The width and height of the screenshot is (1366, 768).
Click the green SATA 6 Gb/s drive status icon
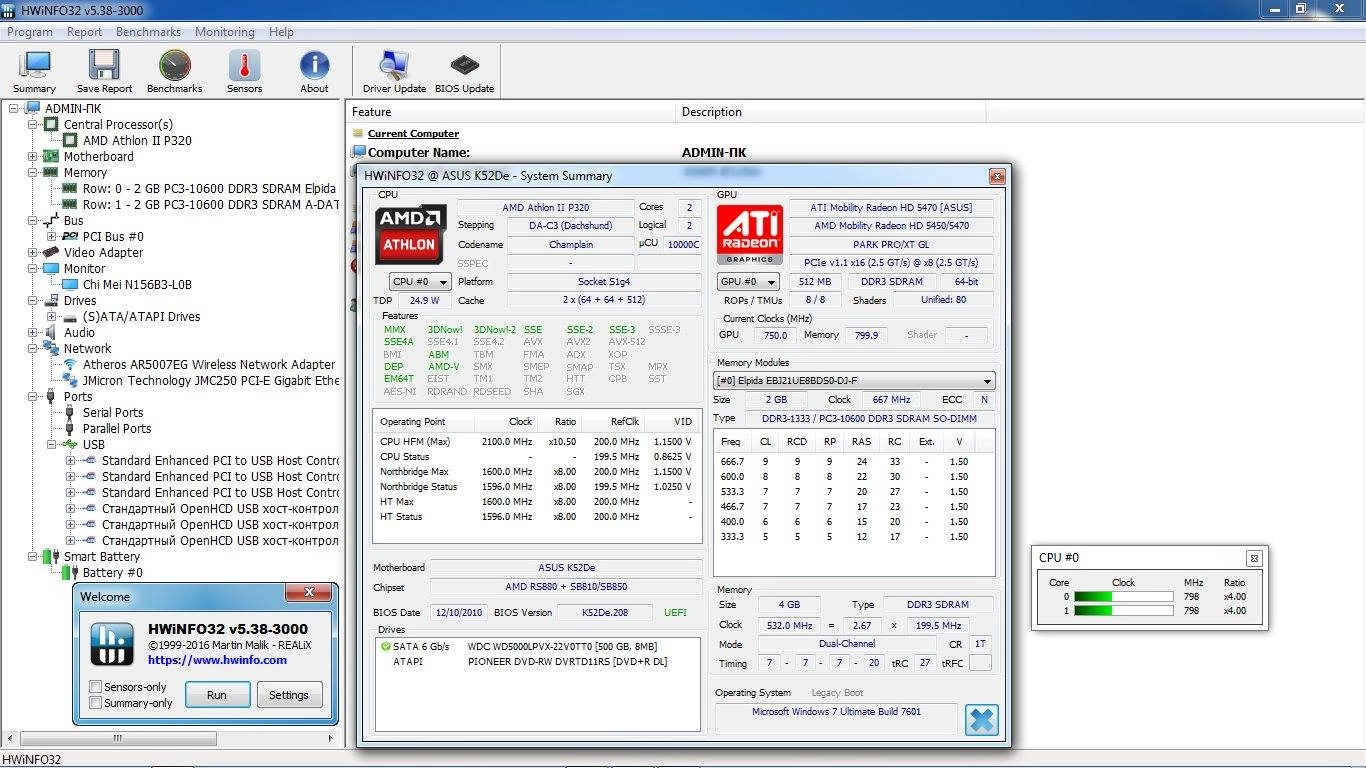point(386,647)
